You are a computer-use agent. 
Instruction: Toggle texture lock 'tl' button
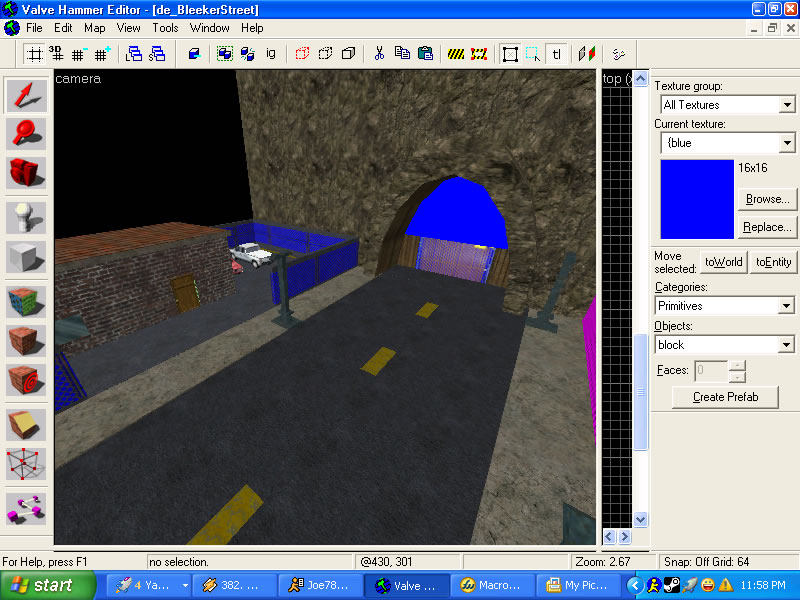pyautogui.click(x=556, y=53)
